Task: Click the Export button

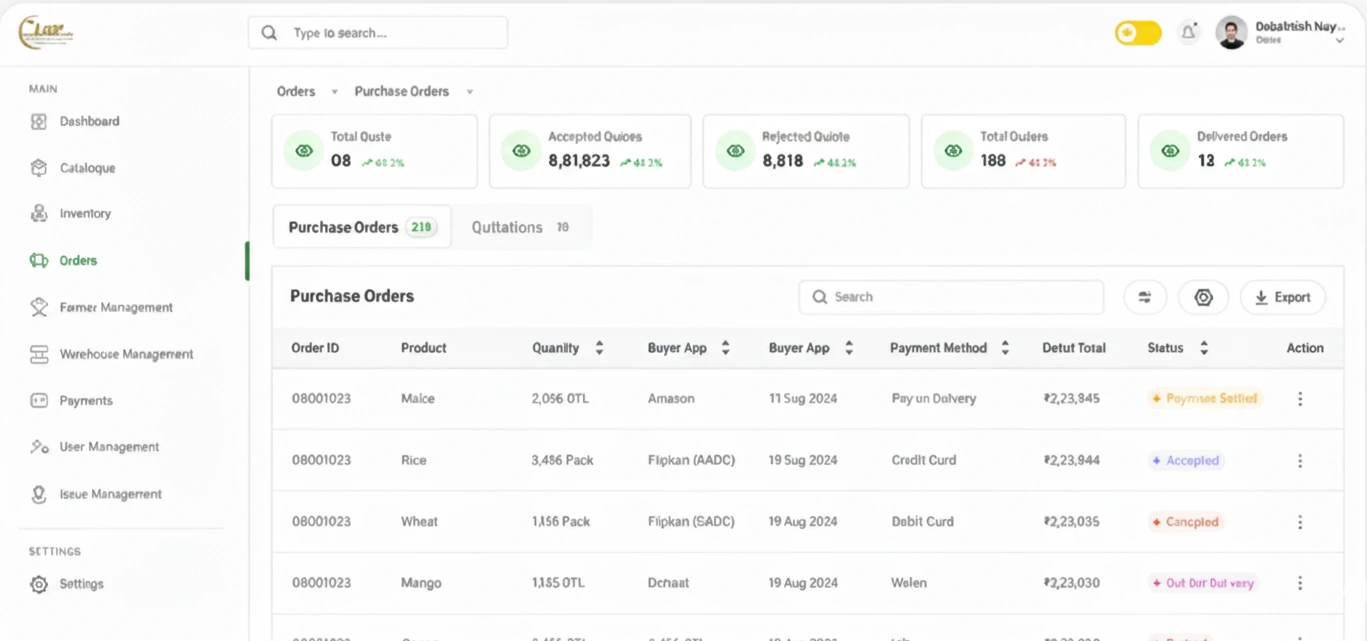Action: (1283, 297)
